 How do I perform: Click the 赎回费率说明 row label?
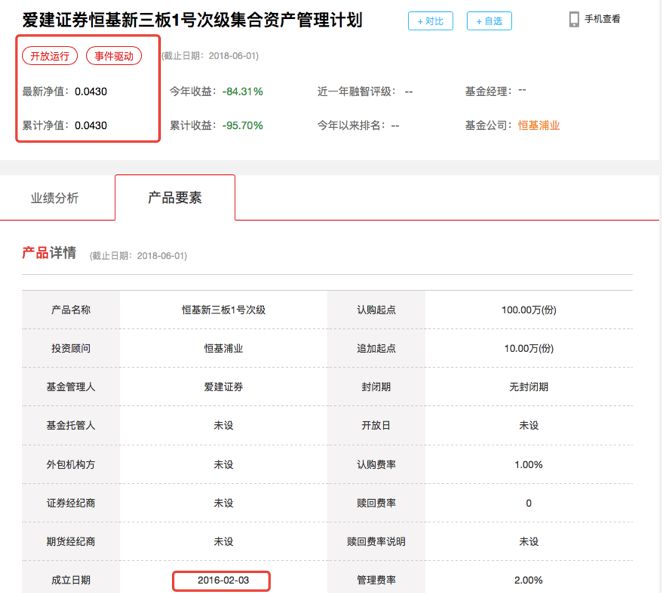(x=376, y=542)
